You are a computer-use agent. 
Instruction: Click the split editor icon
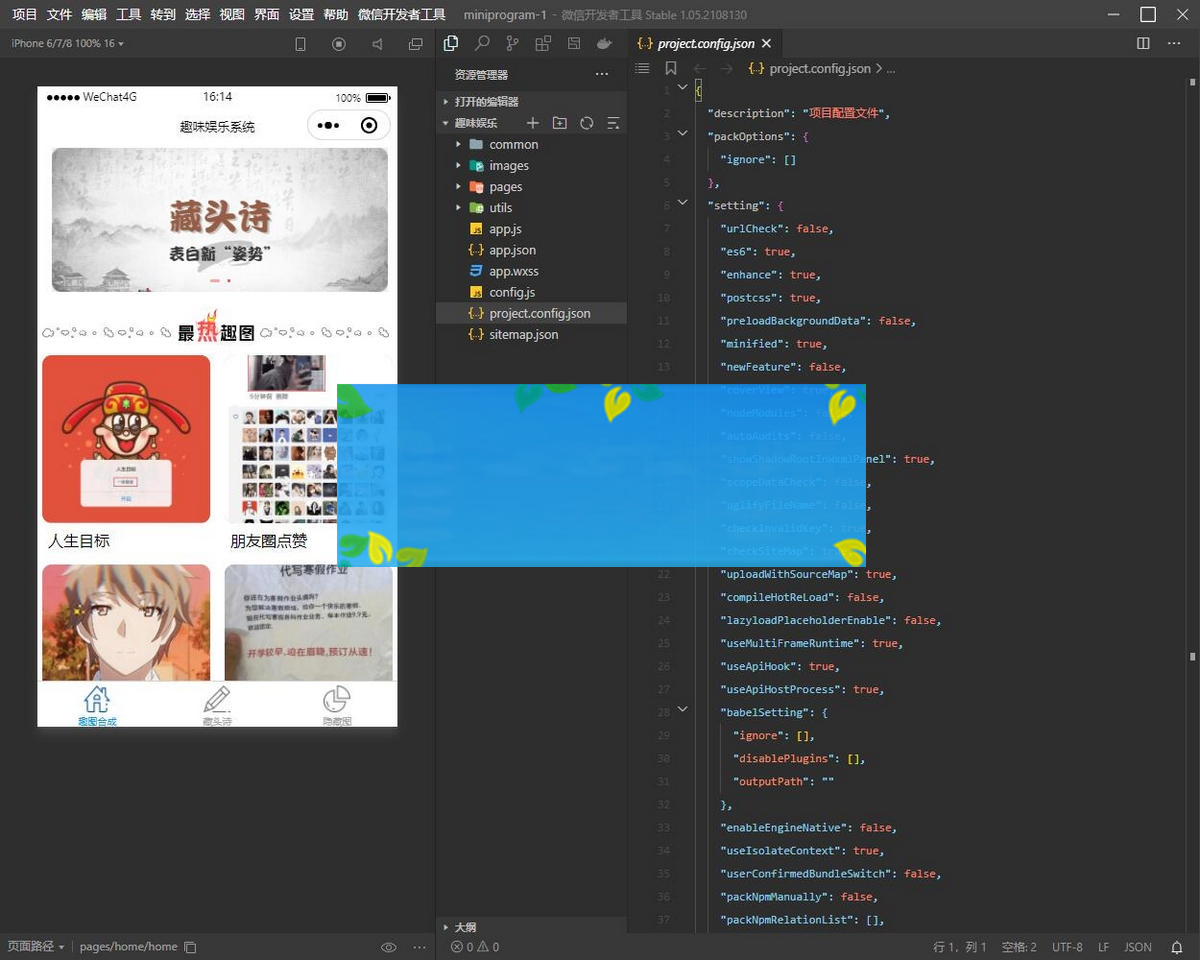pyautogui.click(x=1144, y=44)
